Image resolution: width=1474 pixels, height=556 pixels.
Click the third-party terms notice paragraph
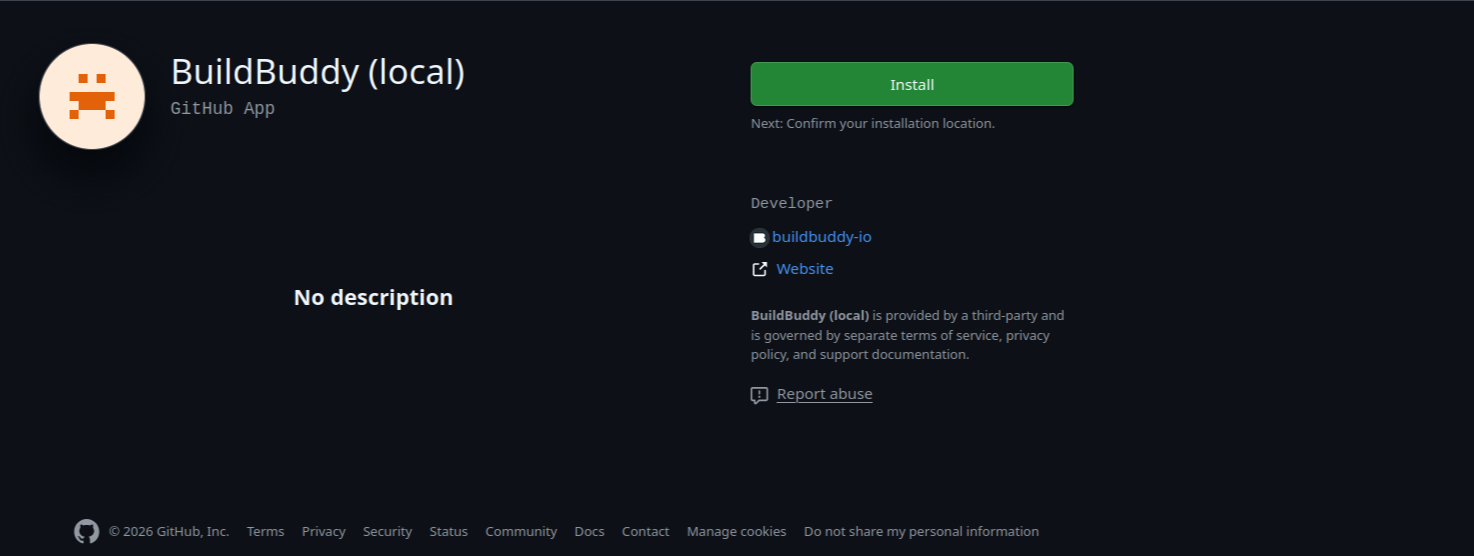pyautogui.click(x=908, y=335)
